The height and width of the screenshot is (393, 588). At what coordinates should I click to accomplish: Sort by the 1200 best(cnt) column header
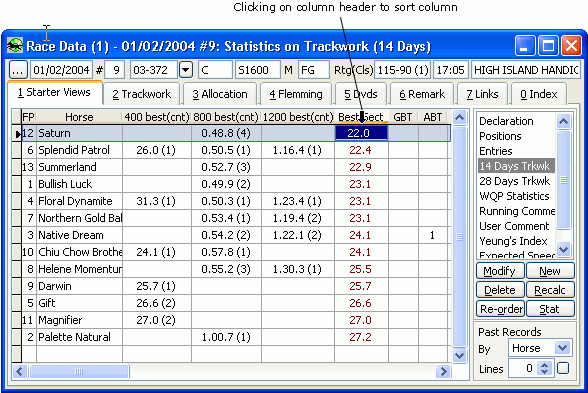(298, 117)
